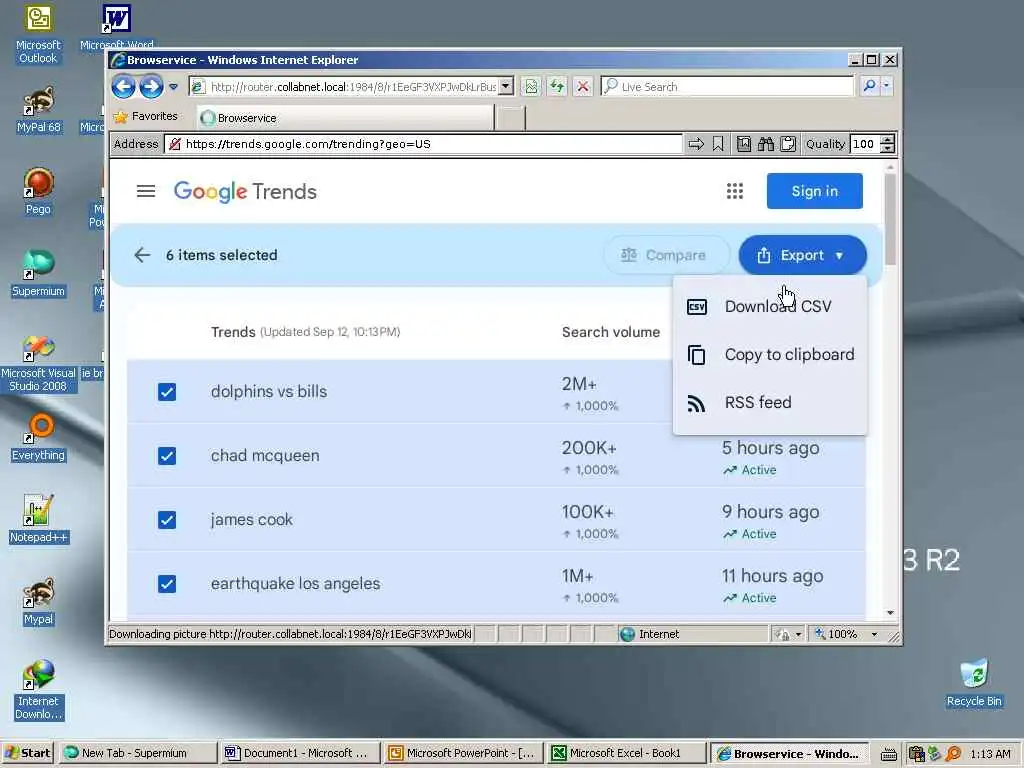Viewport: 1024px width, 768px height.
Task: Click the Microsoft Outlook desktop icon
Action: pos(38,35)
